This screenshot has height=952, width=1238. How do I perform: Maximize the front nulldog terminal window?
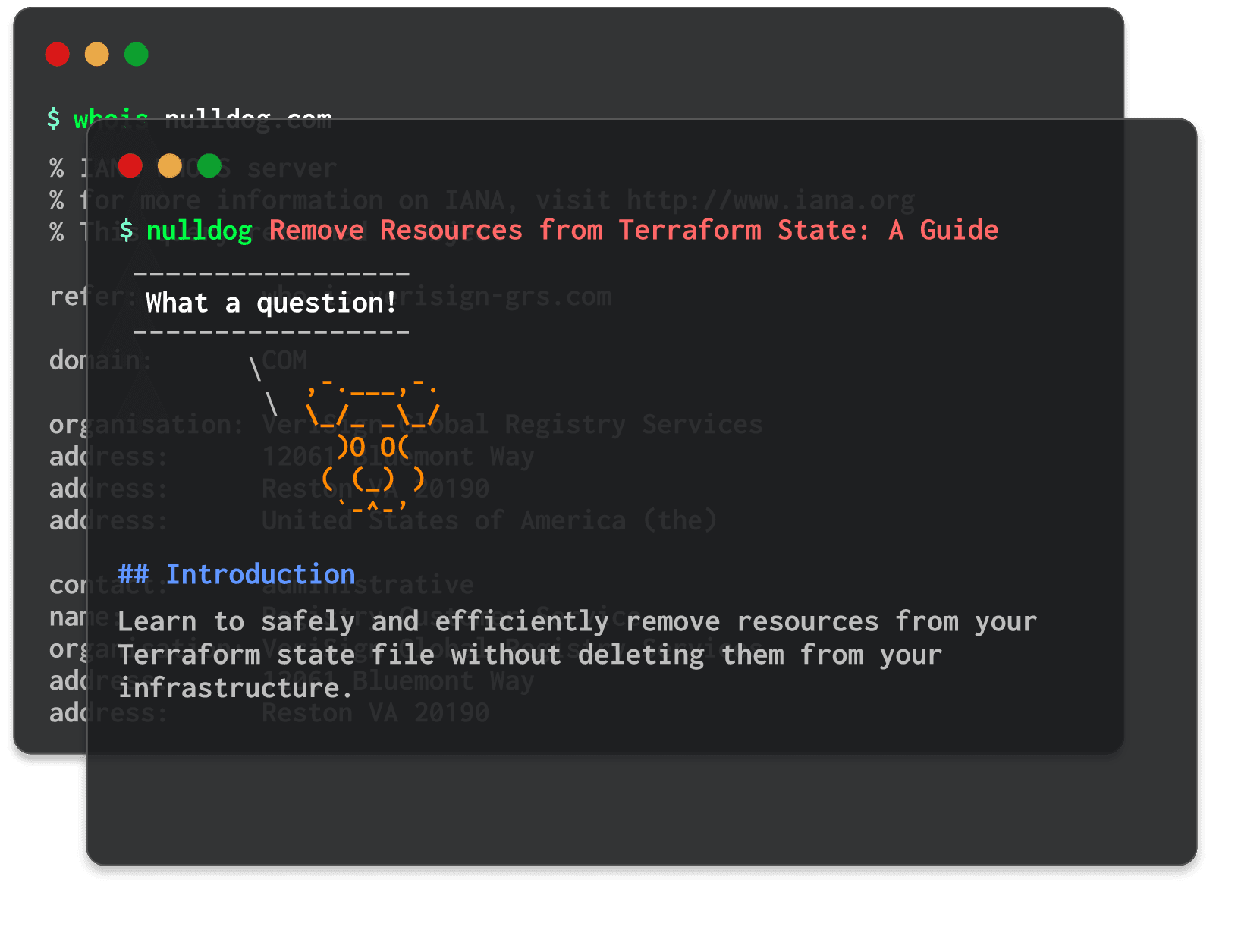[x=209, y=165]
